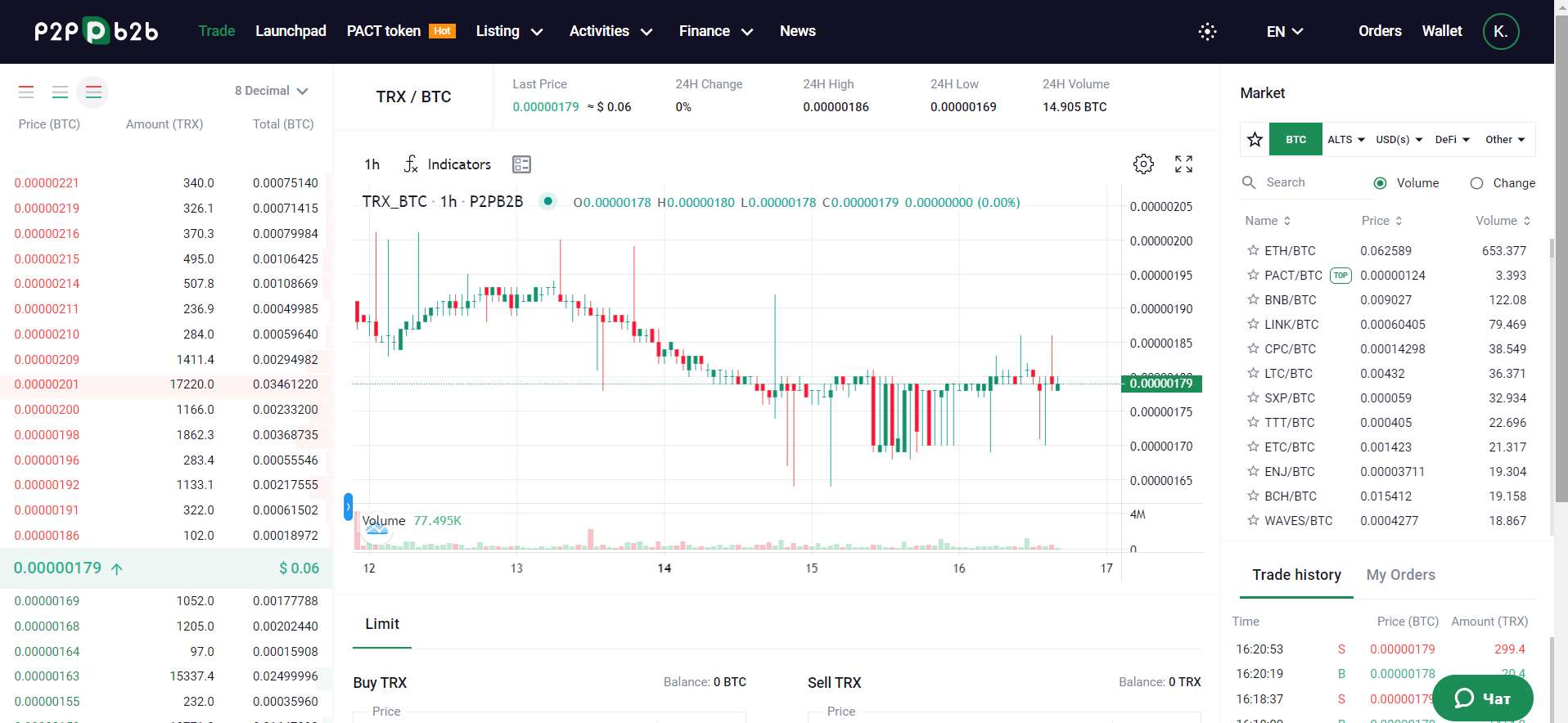This screenshot has width=1568, height=723.
Task: Select the BTC market tab
Action: click(1295, 140)
